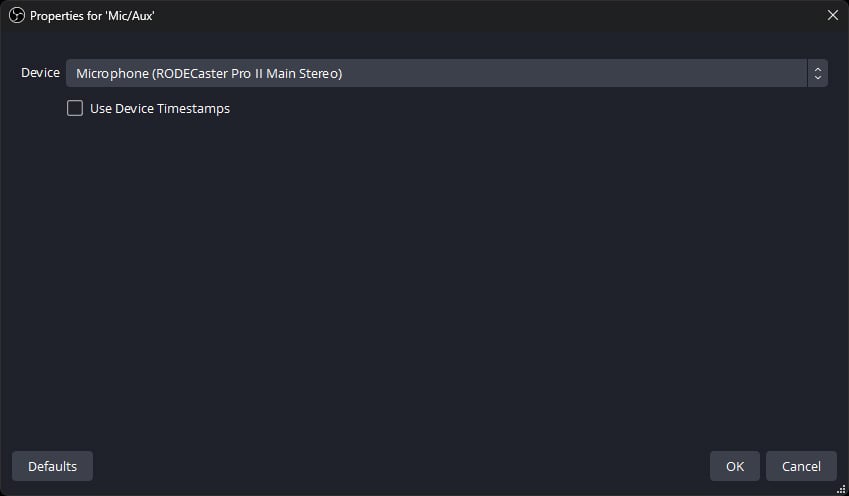
Task: Click the OBS logo icon in title bar
Action: [17, 15]
